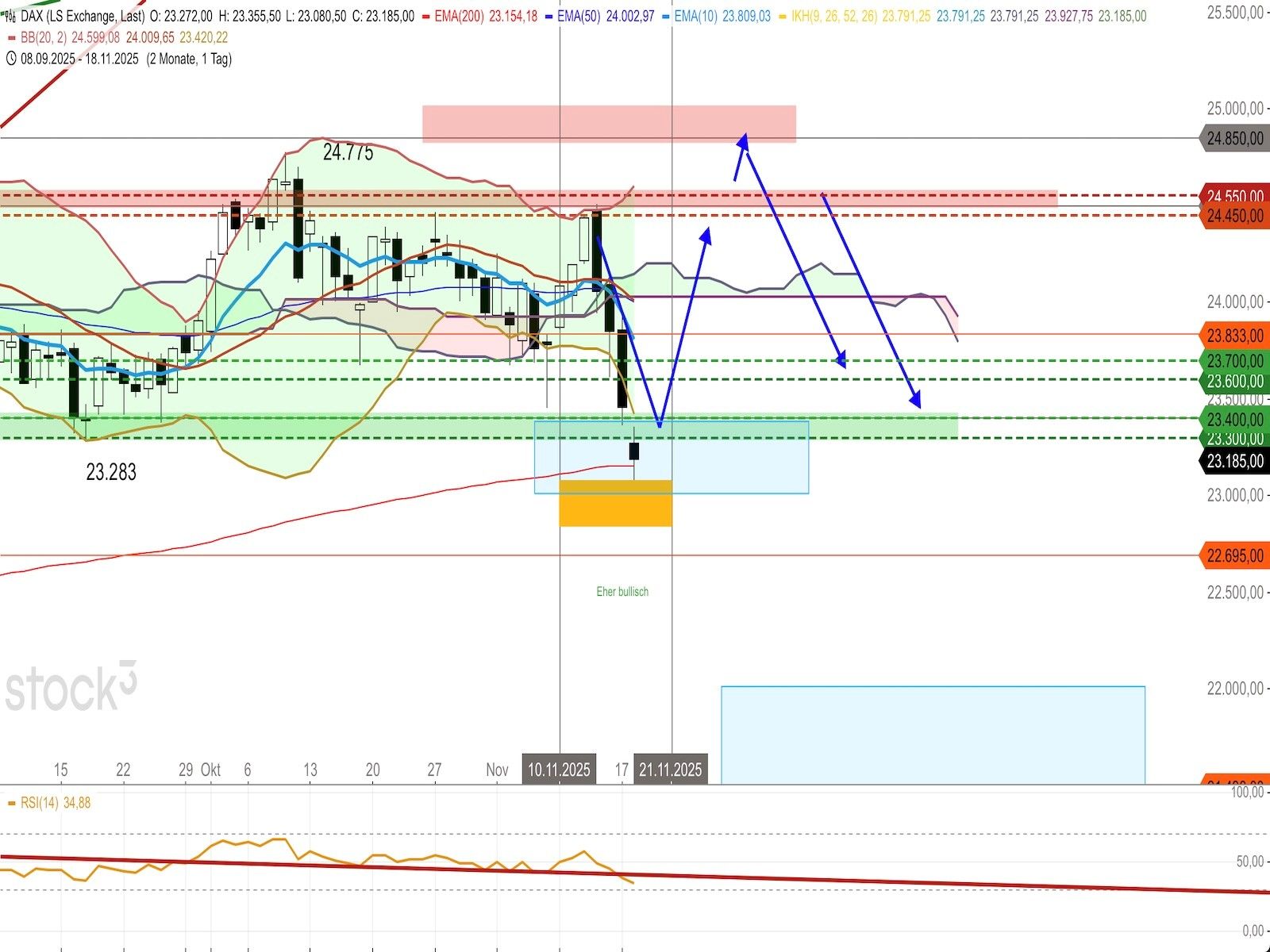1270x952 pixels.
Task: Click the orange 23.833,00 price tag
Action: tap(1234, 336)
